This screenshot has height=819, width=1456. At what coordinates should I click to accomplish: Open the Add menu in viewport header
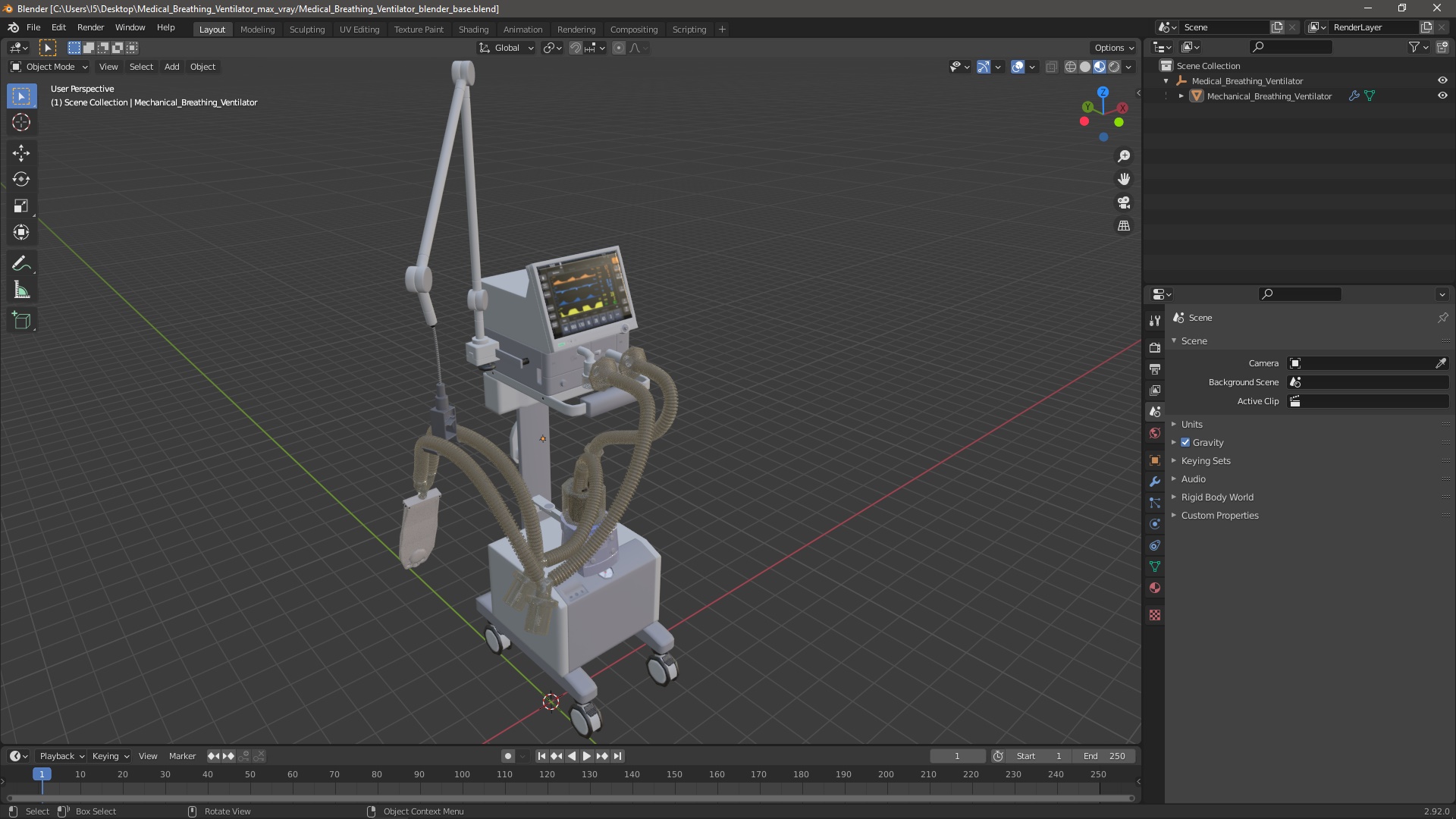coord(172,67)
